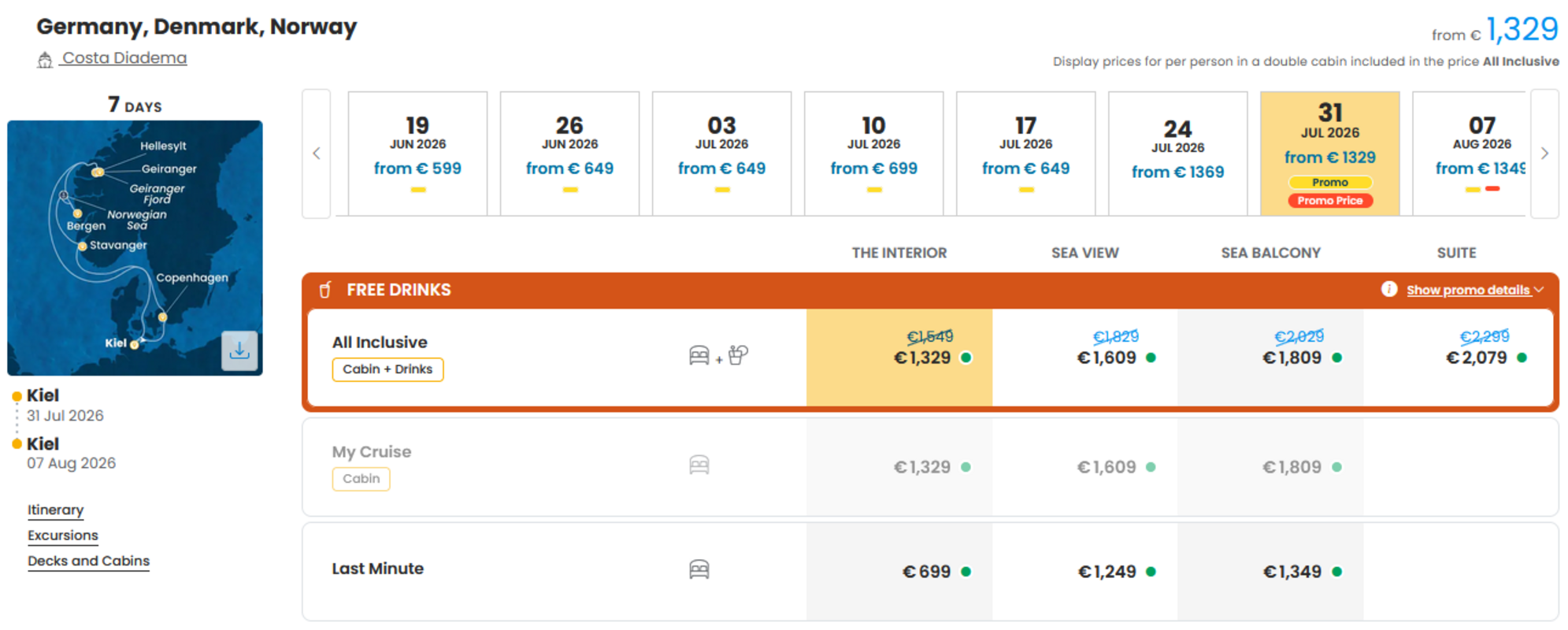Go to next departure dates

tap(1544, 154)
